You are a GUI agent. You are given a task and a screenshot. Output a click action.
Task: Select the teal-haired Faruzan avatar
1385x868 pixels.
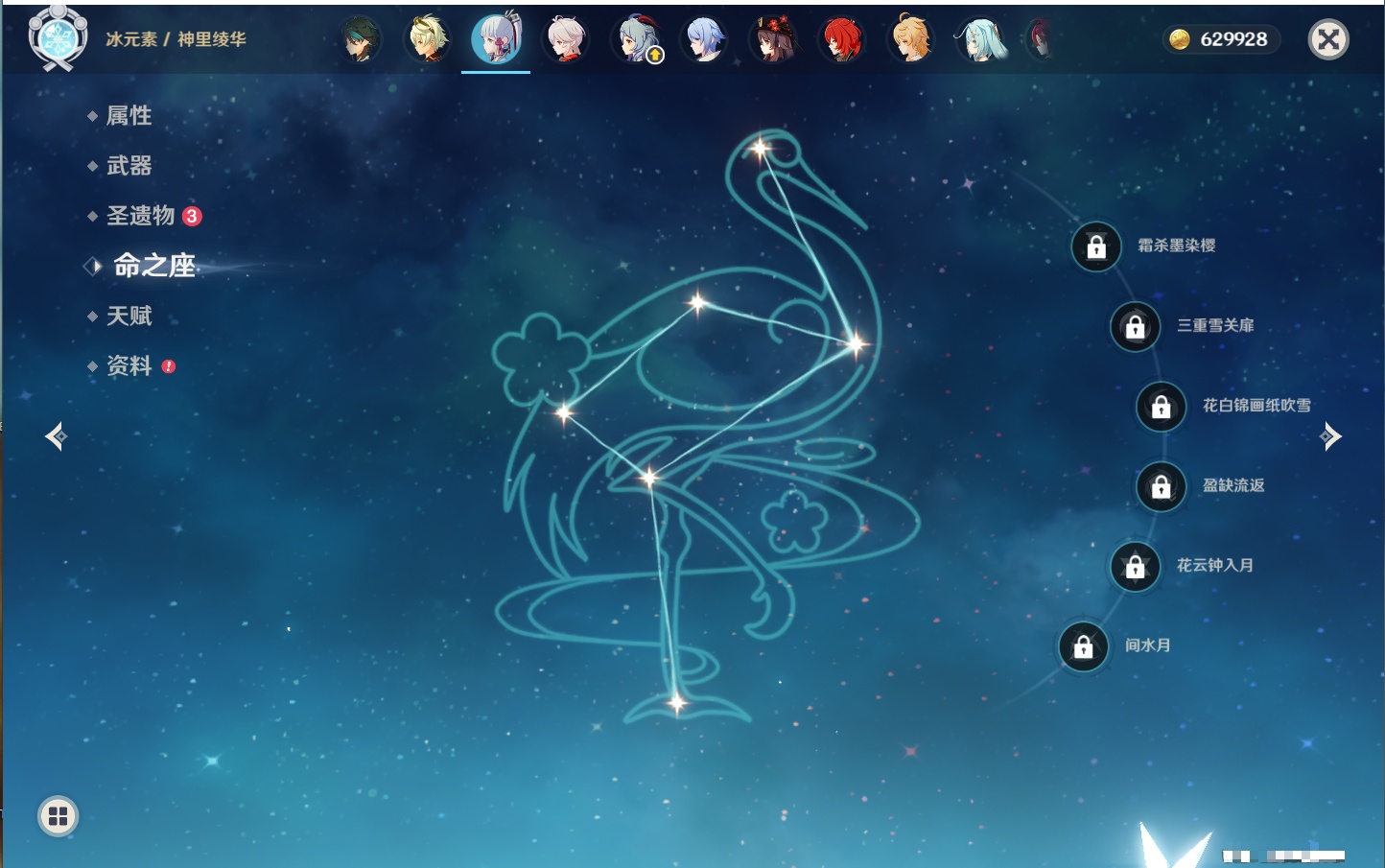coord(980,39)
